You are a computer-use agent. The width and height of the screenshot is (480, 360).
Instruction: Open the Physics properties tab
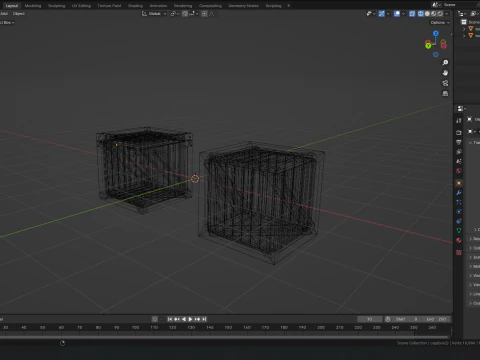[x=459, y=212]
